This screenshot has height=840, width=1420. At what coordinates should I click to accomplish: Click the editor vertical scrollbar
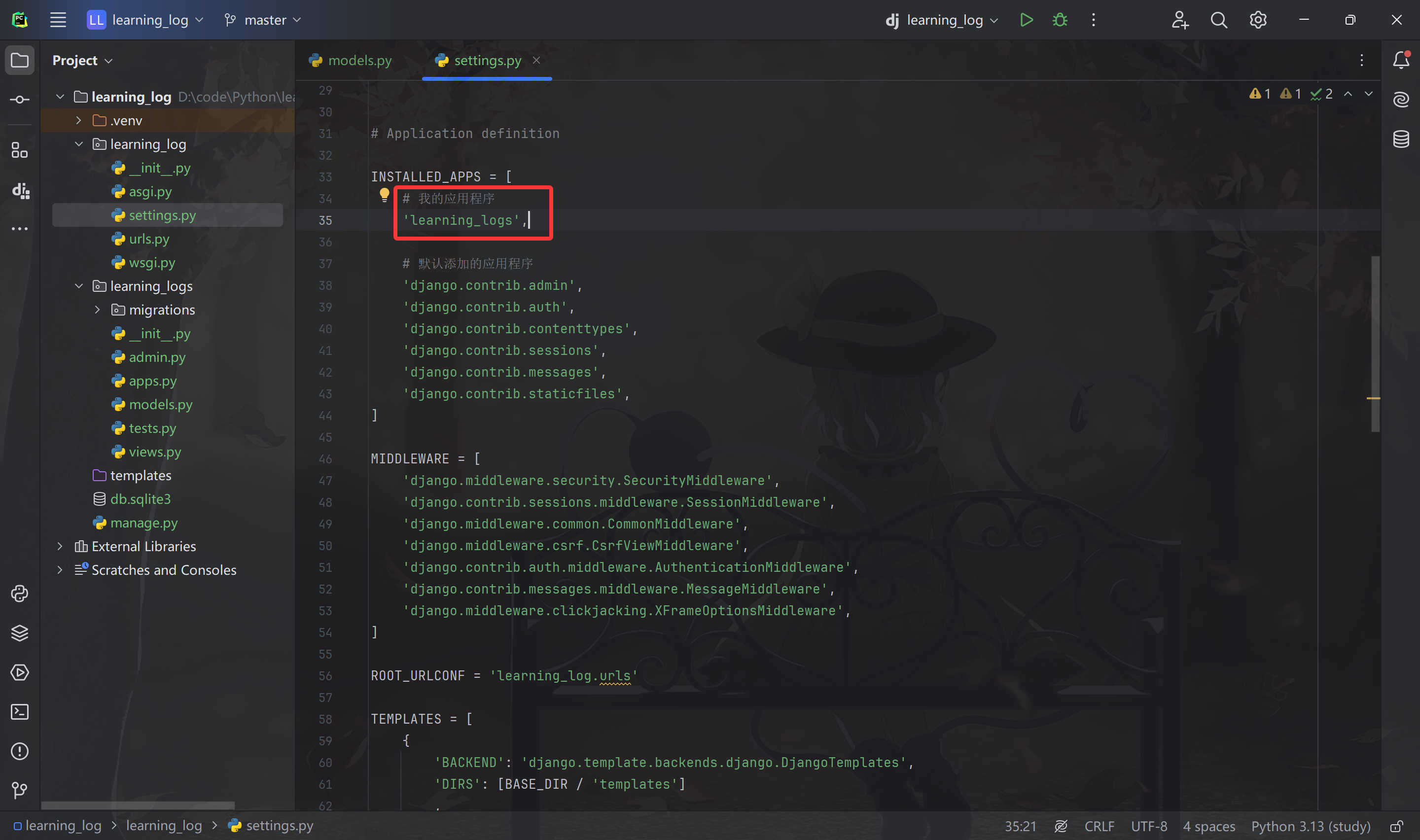pyautogui.click(x=1375, y=343)
